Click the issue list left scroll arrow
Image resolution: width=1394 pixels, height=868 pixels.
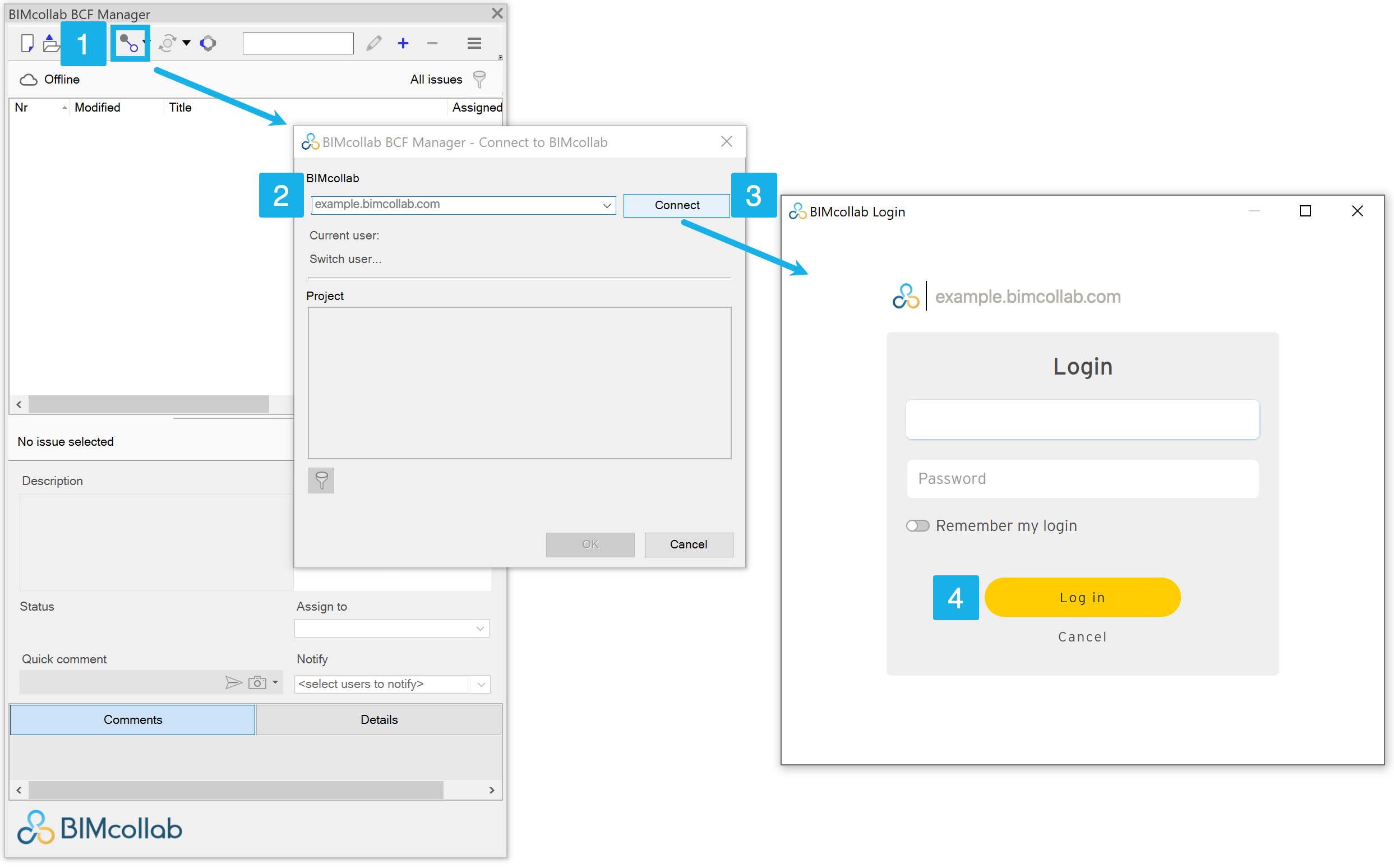[x=19, y=405]
